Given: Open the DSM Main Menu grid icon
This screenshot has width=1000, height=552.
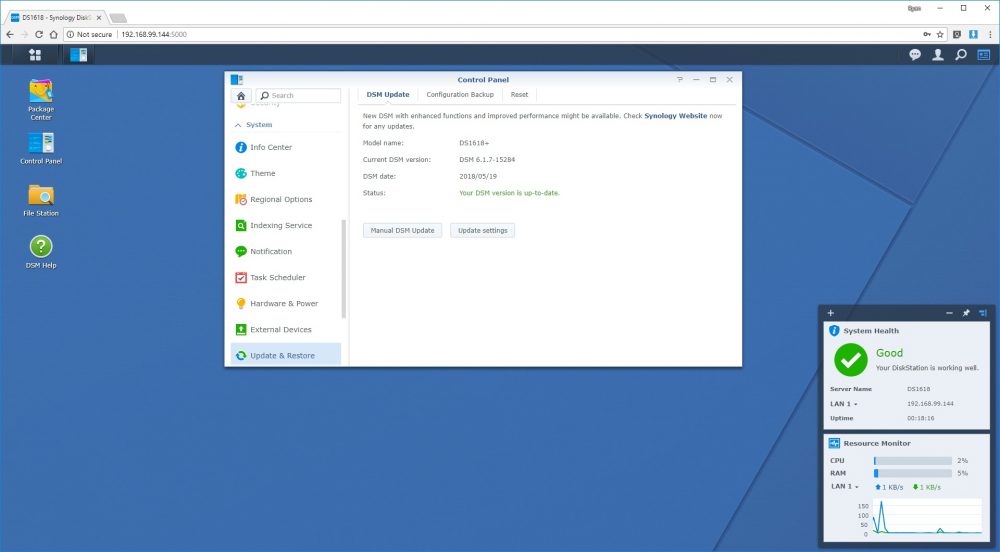Looking at the screenshot, I should coord(35,55).
